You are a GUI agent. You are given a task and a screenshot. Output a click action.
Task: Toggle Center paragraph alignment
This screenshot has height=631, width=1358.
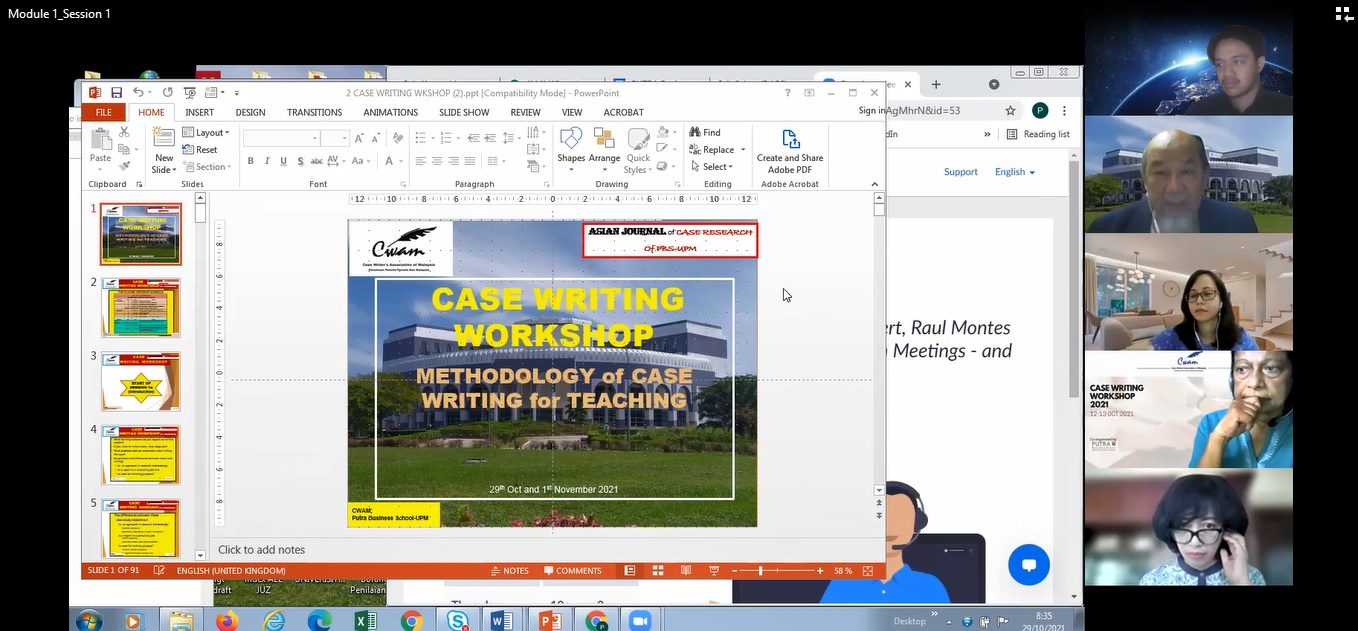coord(437,161)
